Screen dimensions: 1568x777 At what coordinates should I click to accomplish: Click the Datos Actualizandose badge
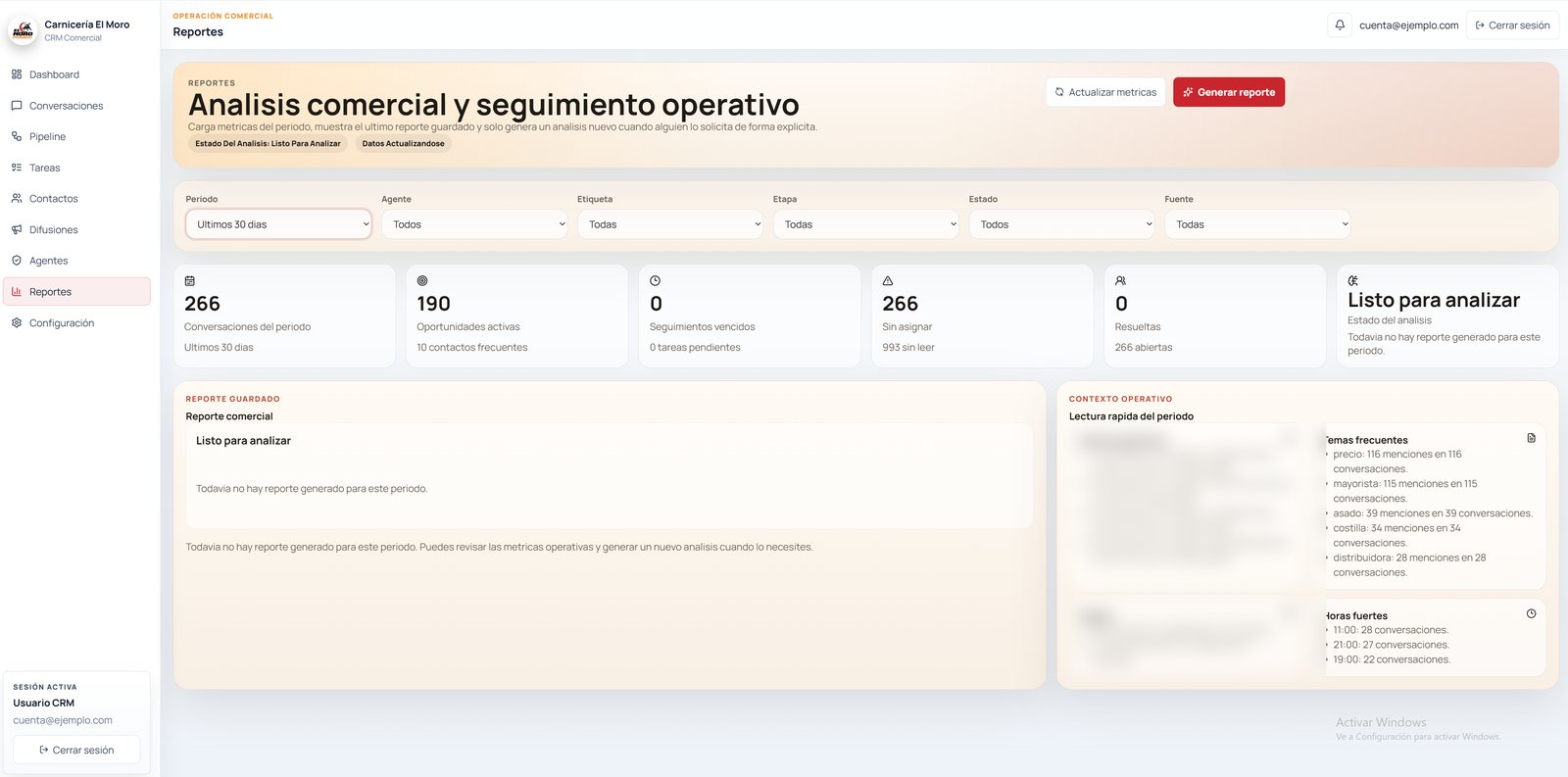pos(403,144)
